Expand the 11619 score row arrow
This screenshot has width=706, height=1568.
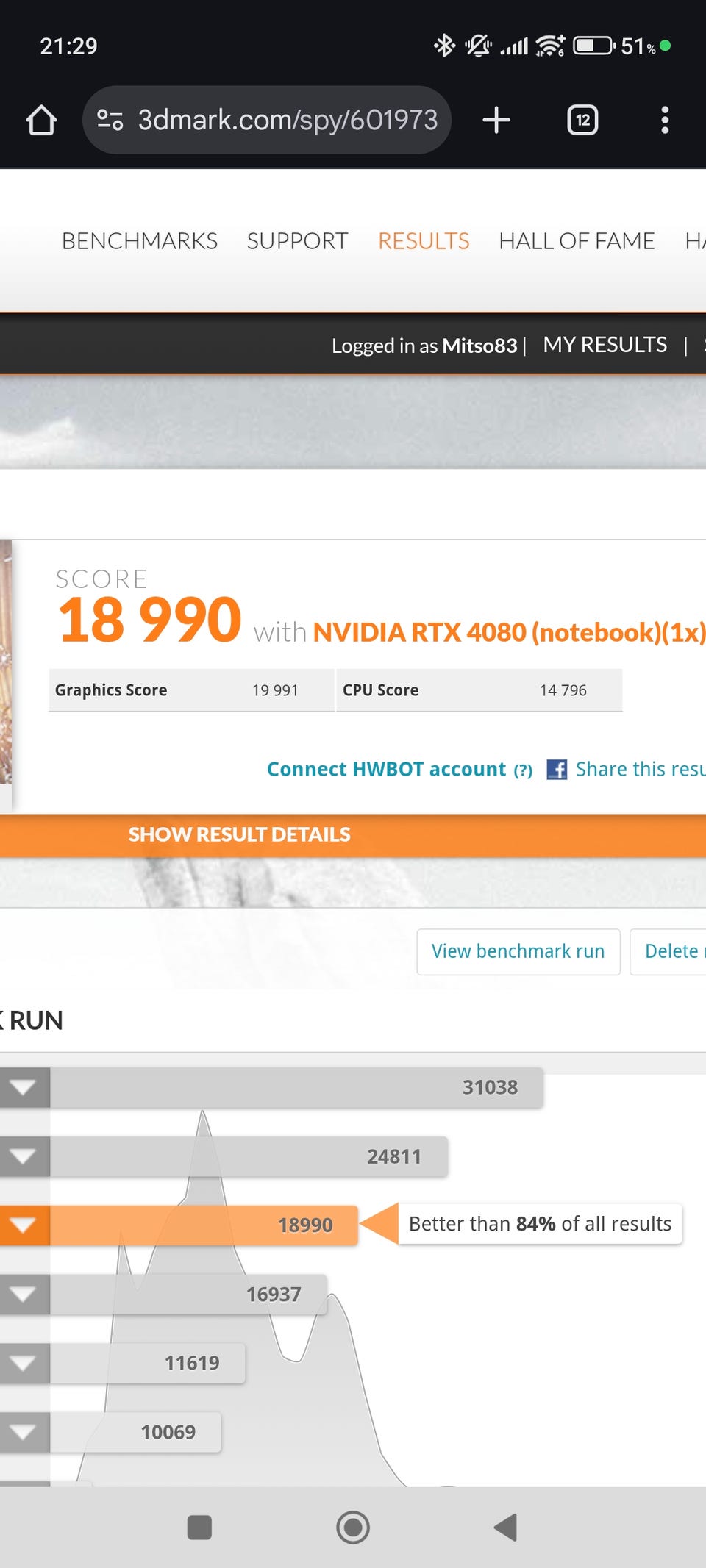(24, 1363)
